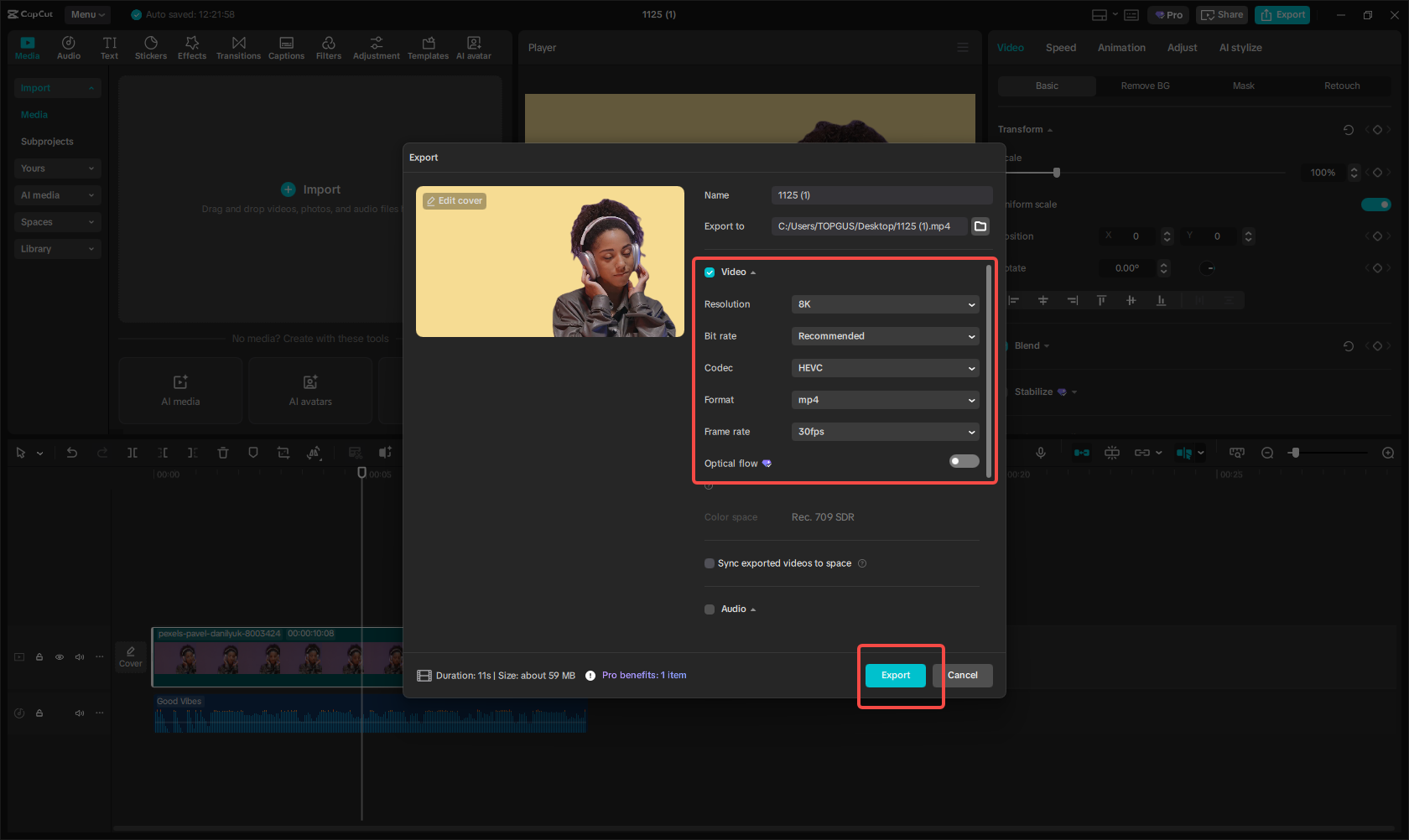Open the AI avatar tool

click(x=473, y=47)
